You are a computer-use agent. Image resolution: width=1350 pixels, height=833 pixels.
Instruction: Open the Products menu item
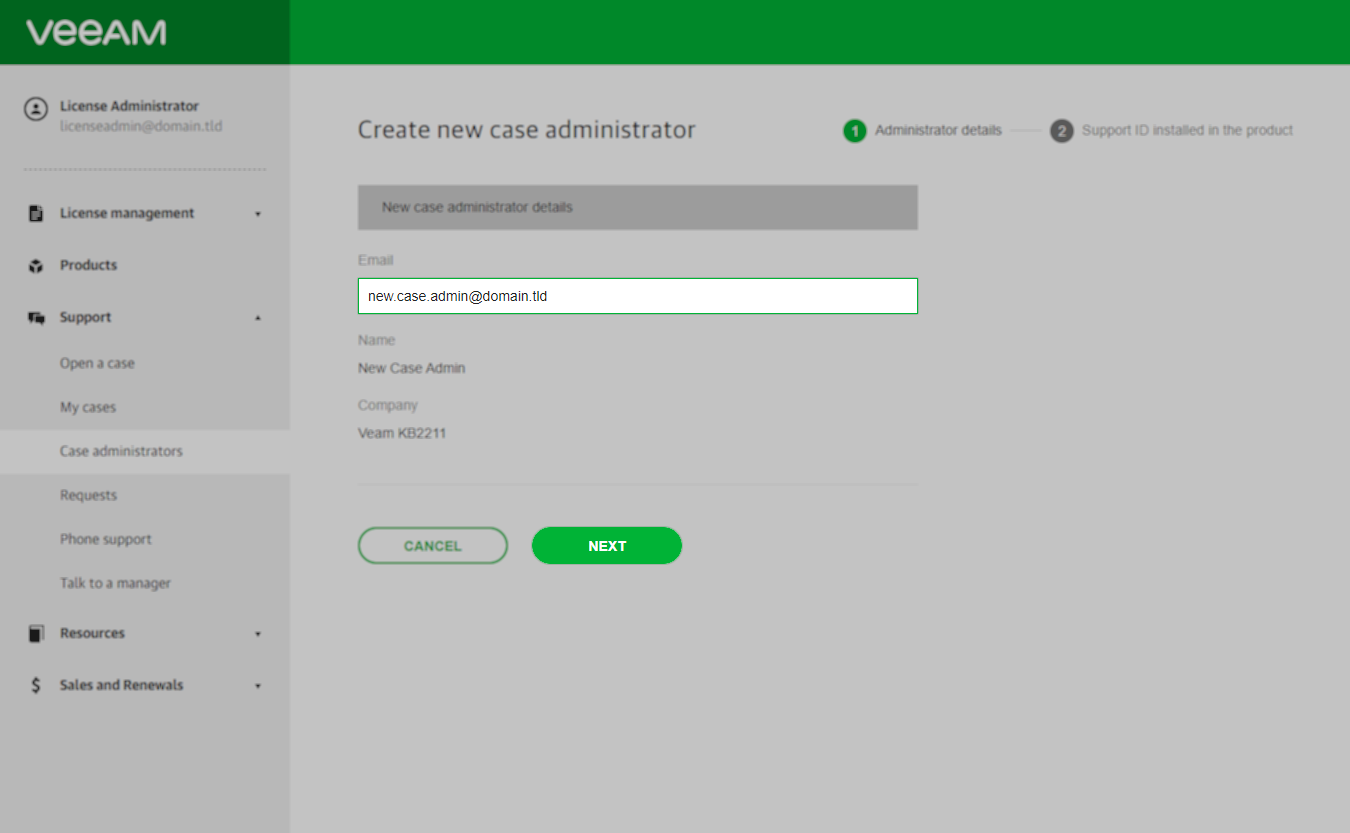click(x=88, y=265)
